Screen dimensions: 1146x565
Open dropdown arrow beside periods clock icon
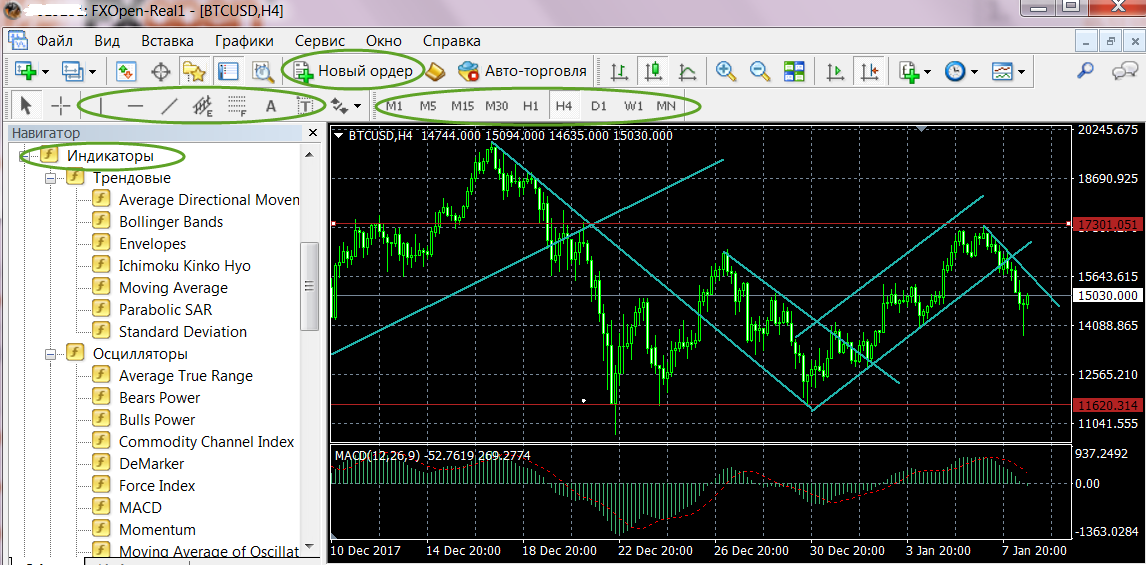975,72
